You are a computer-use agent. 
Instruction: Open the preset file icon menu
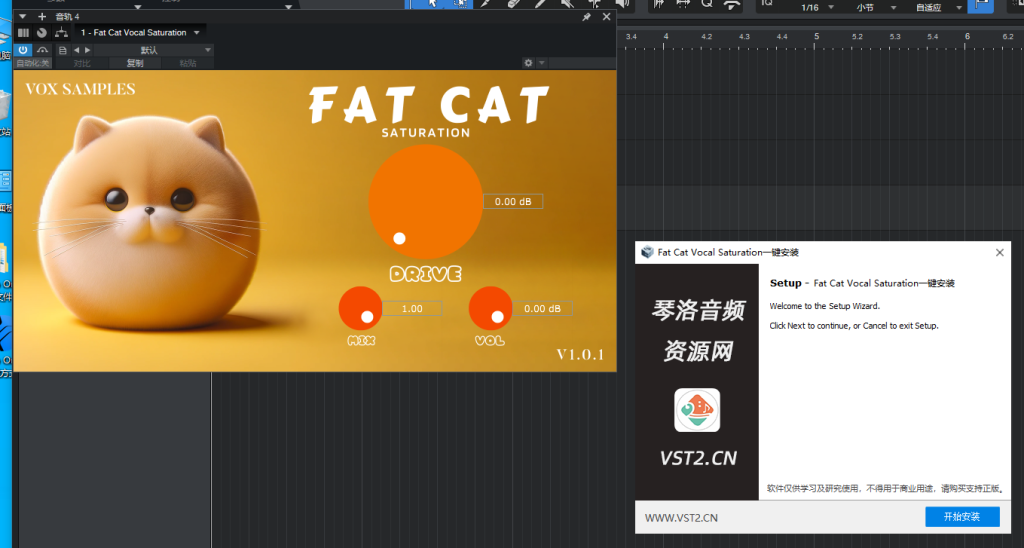[63, 50]
